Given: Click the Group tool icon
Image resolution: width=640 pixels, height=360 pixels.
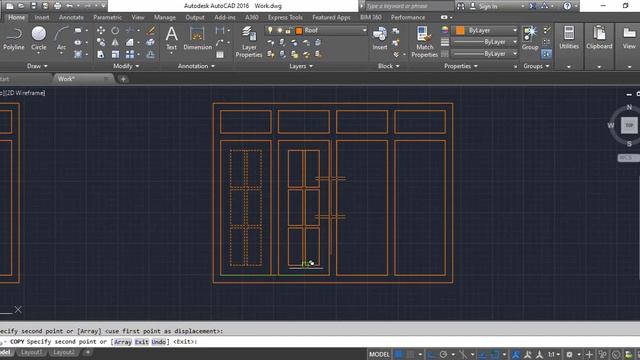Looking at the screenshot, I should tap(530, 38).
